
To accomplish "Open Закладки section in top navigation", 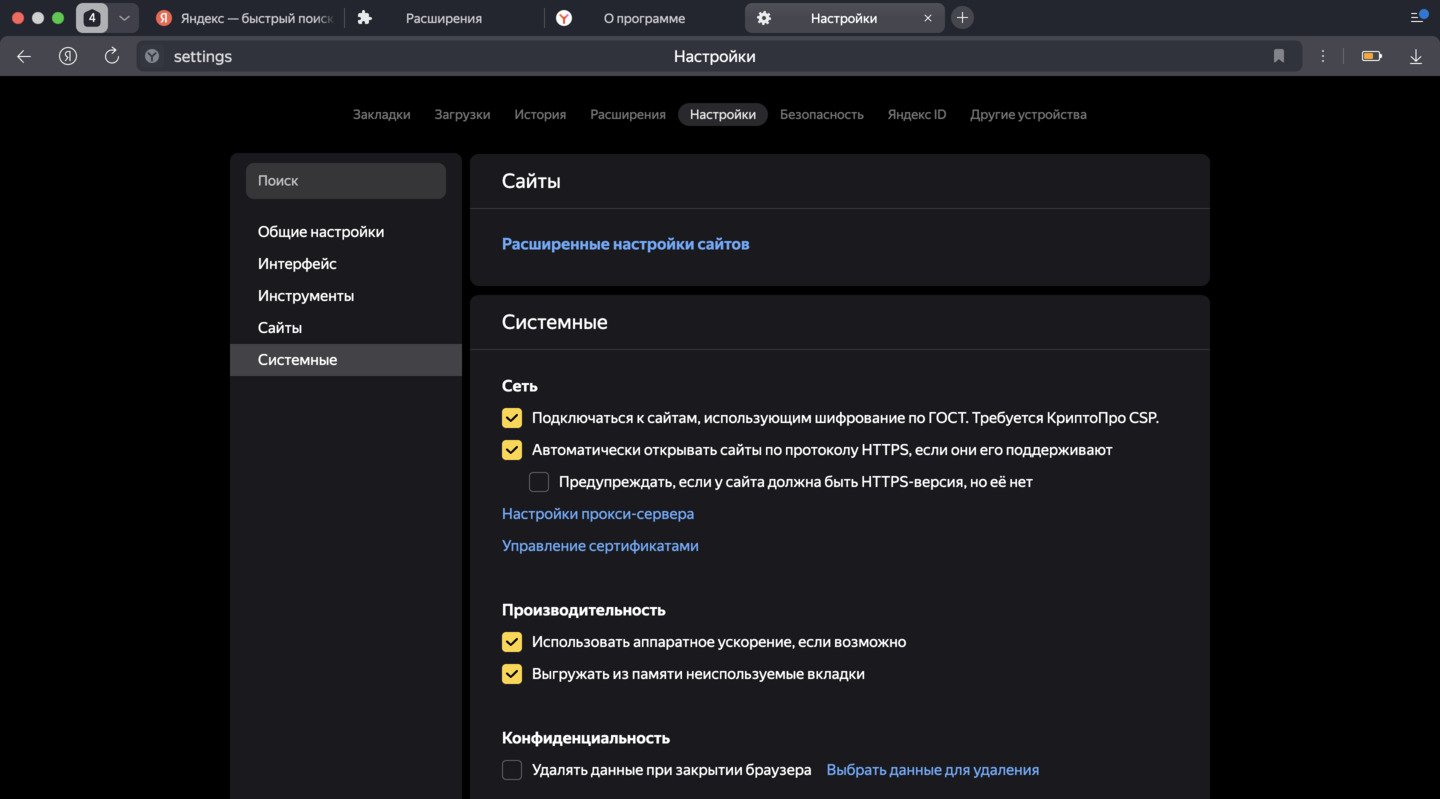I will point(382,114).
